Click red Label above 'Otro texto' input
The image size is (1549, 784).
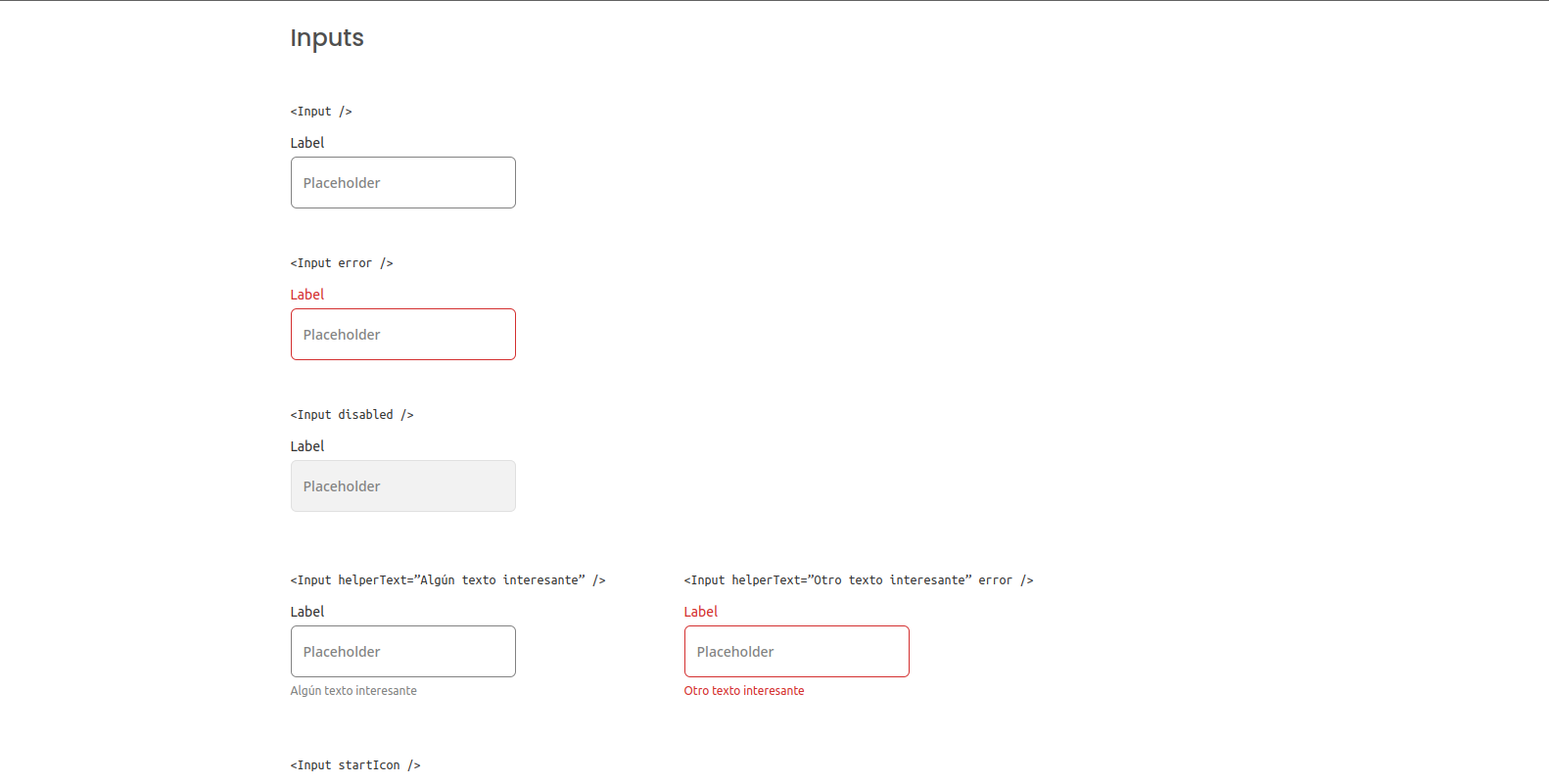click(x=701, y=612)
